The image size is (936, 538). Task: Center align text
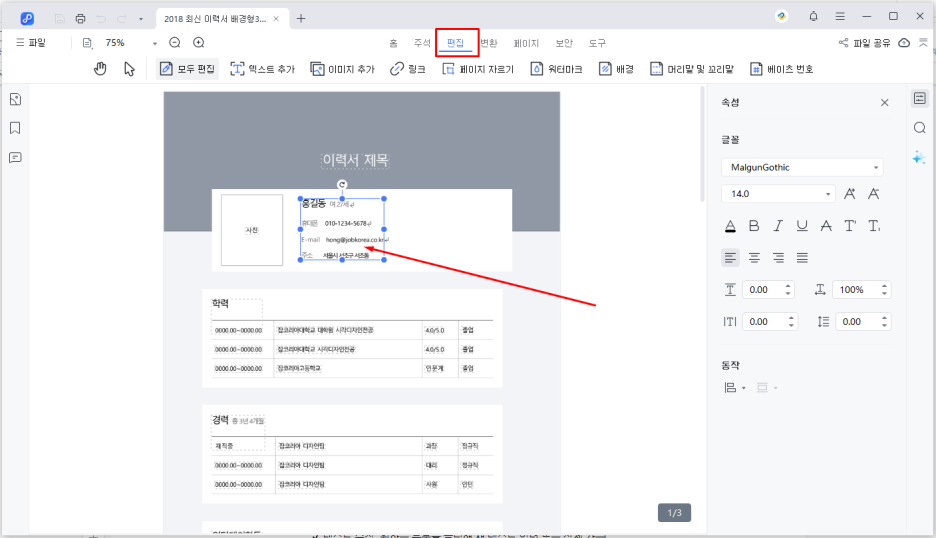point(755,257)
